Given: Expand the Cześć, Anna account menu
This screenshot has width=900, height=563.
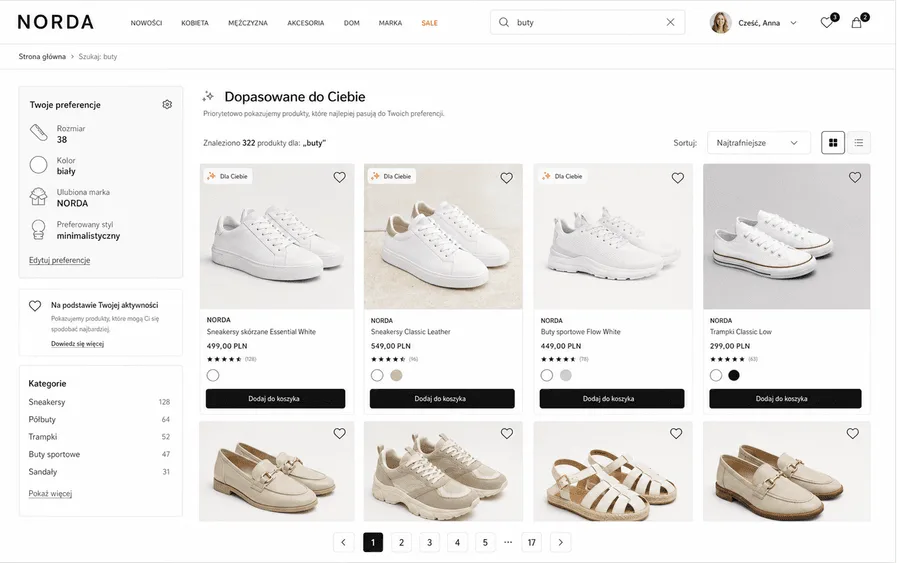Looking at the screenshot, I should click(754, 23).
